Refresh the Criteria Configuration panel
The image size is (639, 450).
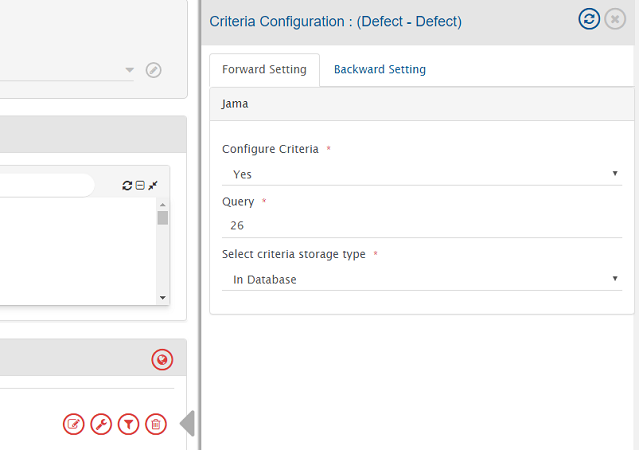coord(590,20)
